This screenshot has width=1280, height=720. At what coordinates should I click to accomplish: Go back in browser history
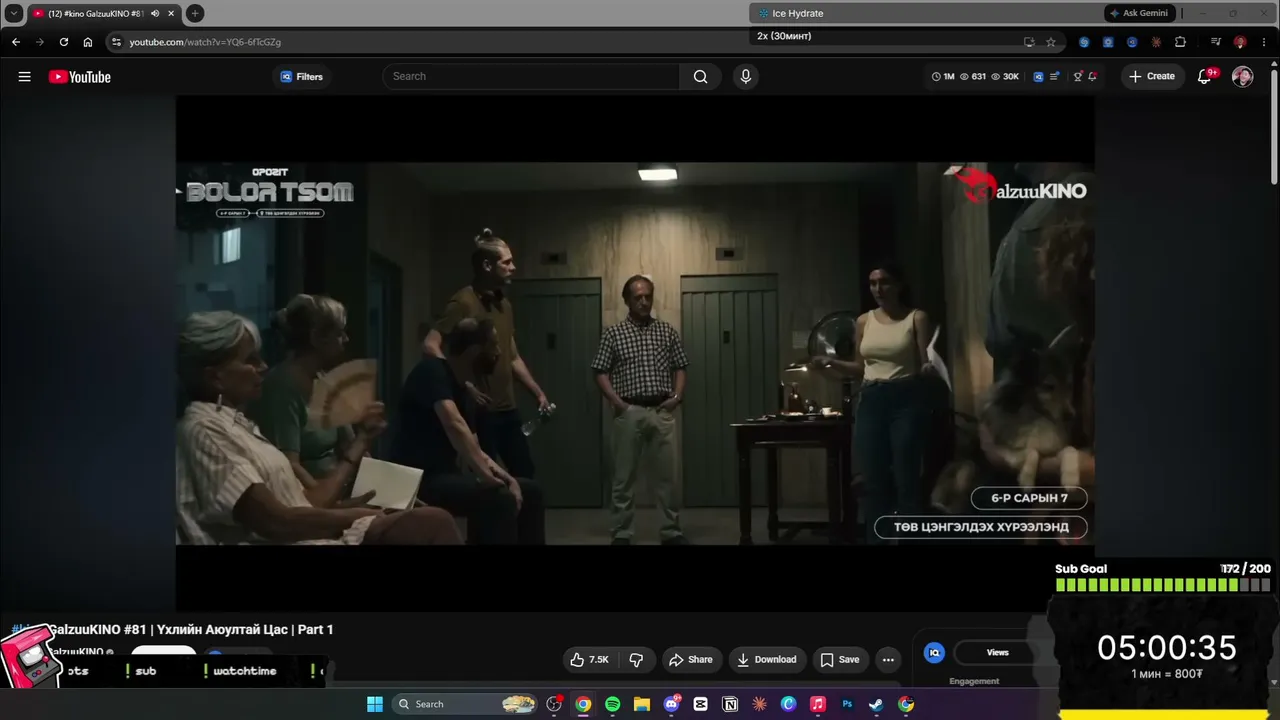(x=16, y=42)
